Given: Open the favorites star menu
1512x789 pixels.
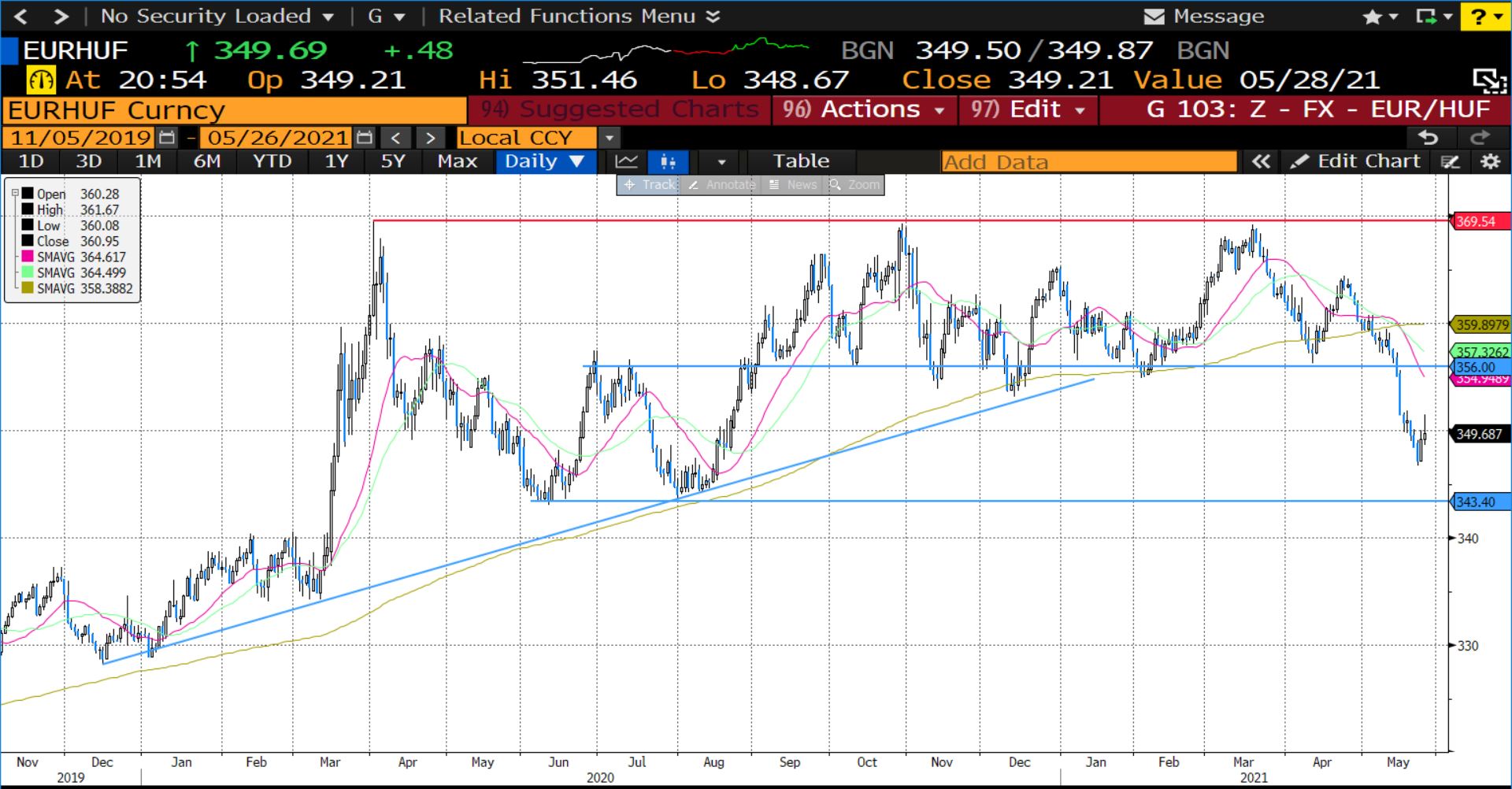Looking at the screenshot, I should (1379, 17).
